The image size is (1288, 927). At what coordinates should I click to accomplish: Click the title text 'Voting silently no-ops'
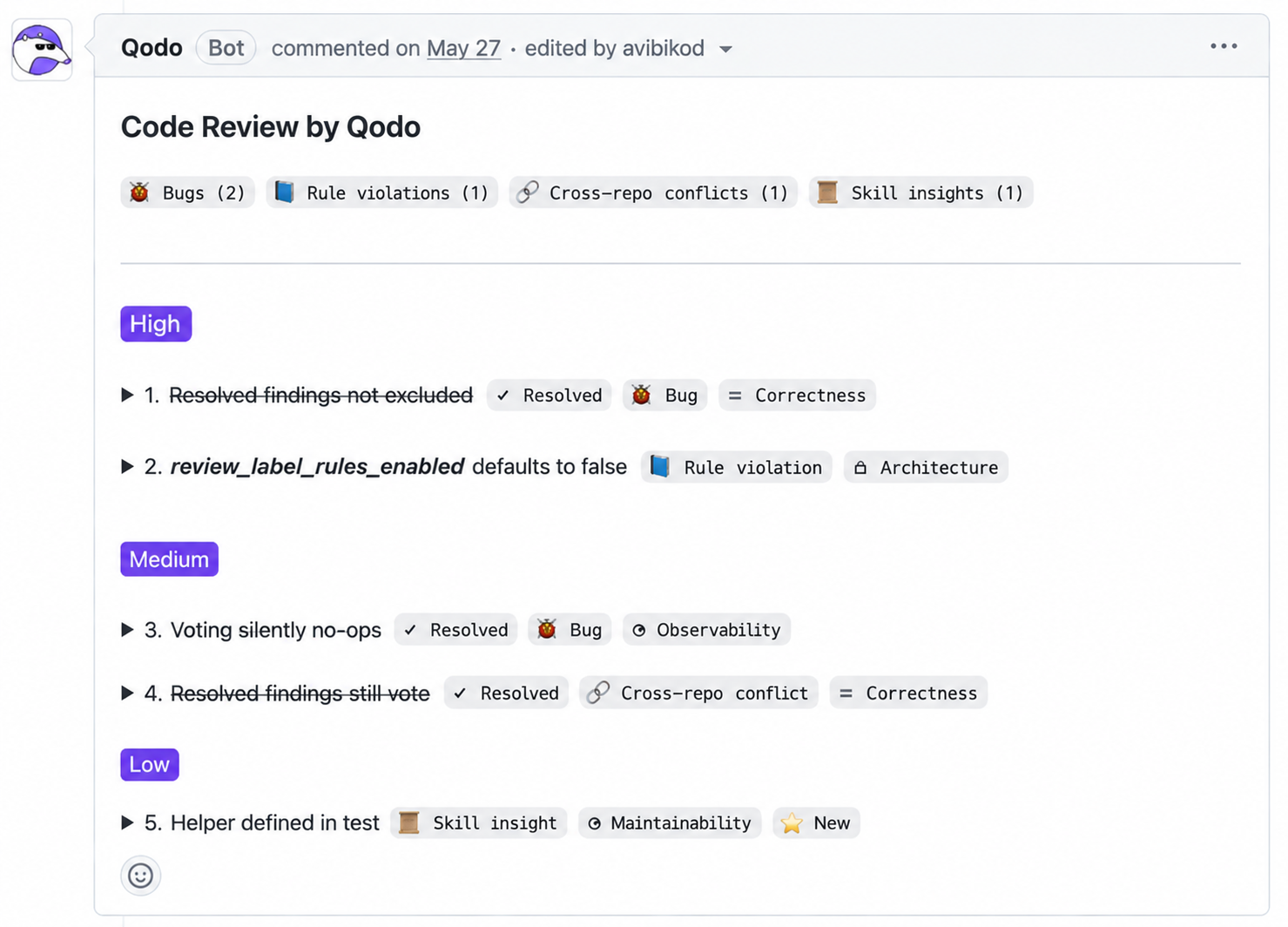(x=276, y=630)
